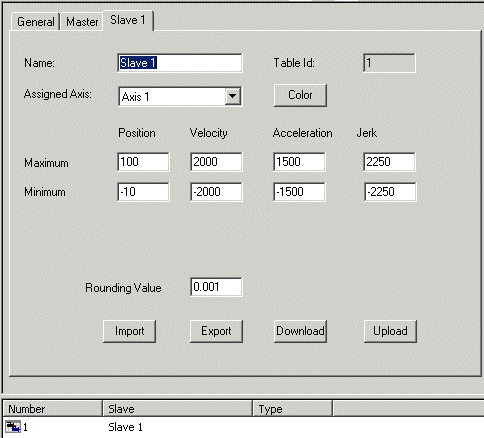
Task: Click the Minimum Velocity field
Action: tap(216, 192)
